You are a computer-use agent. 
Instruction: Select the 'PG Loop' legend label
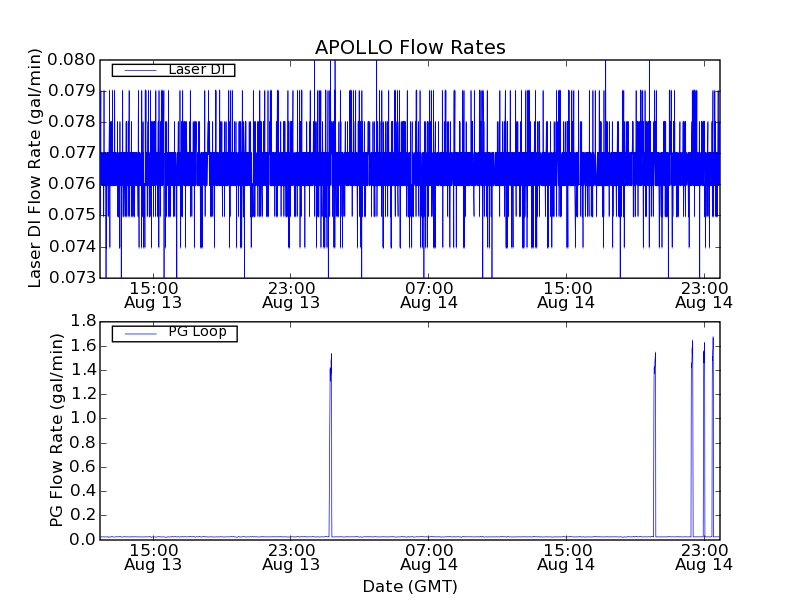[x=197, y=332]
